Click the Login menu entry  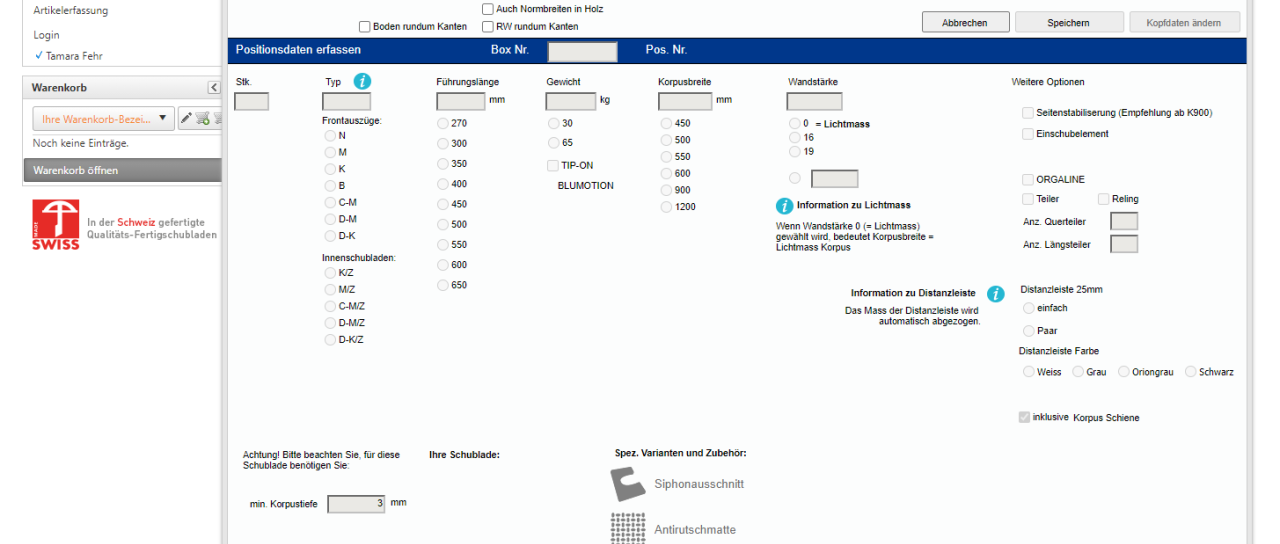(x=47, y=35)
